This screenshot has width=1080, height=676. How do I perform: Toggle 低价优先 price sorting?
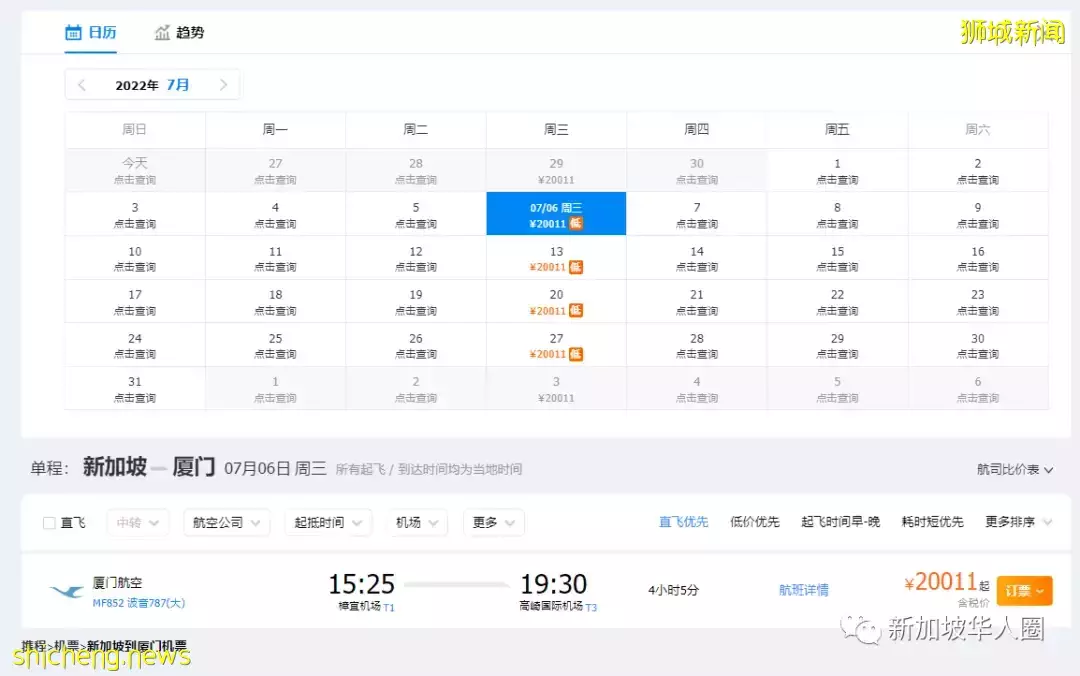point(755,522)
